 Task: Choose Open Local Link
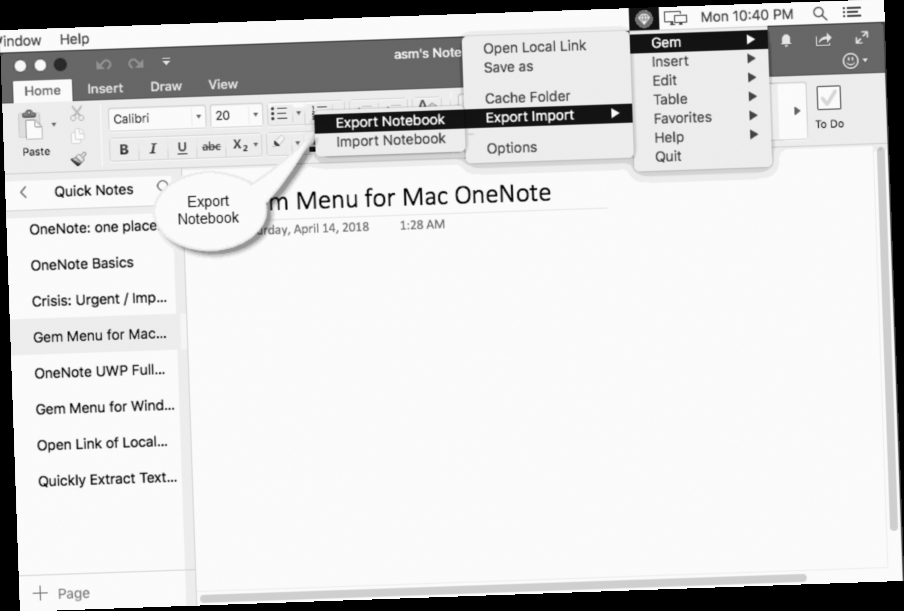534,47
